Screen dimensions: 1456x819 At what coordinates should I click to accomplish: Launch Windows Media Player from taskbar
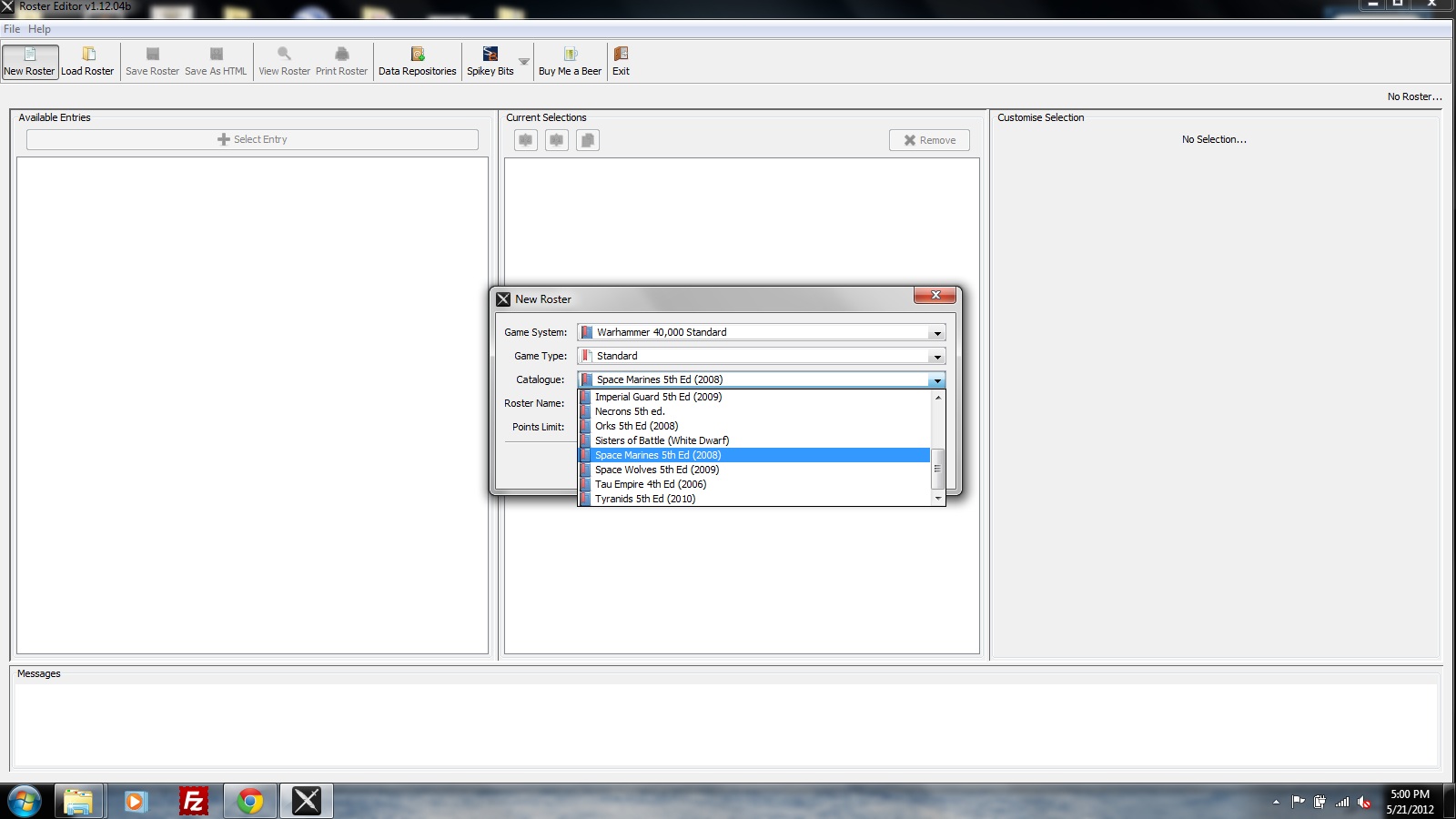pyautogui.click(x=136, y=801)
